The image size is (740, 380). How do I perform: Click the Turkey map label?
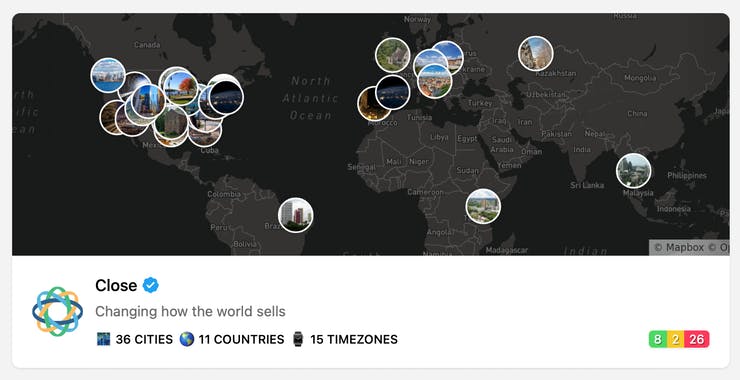(x=480, y=102)
